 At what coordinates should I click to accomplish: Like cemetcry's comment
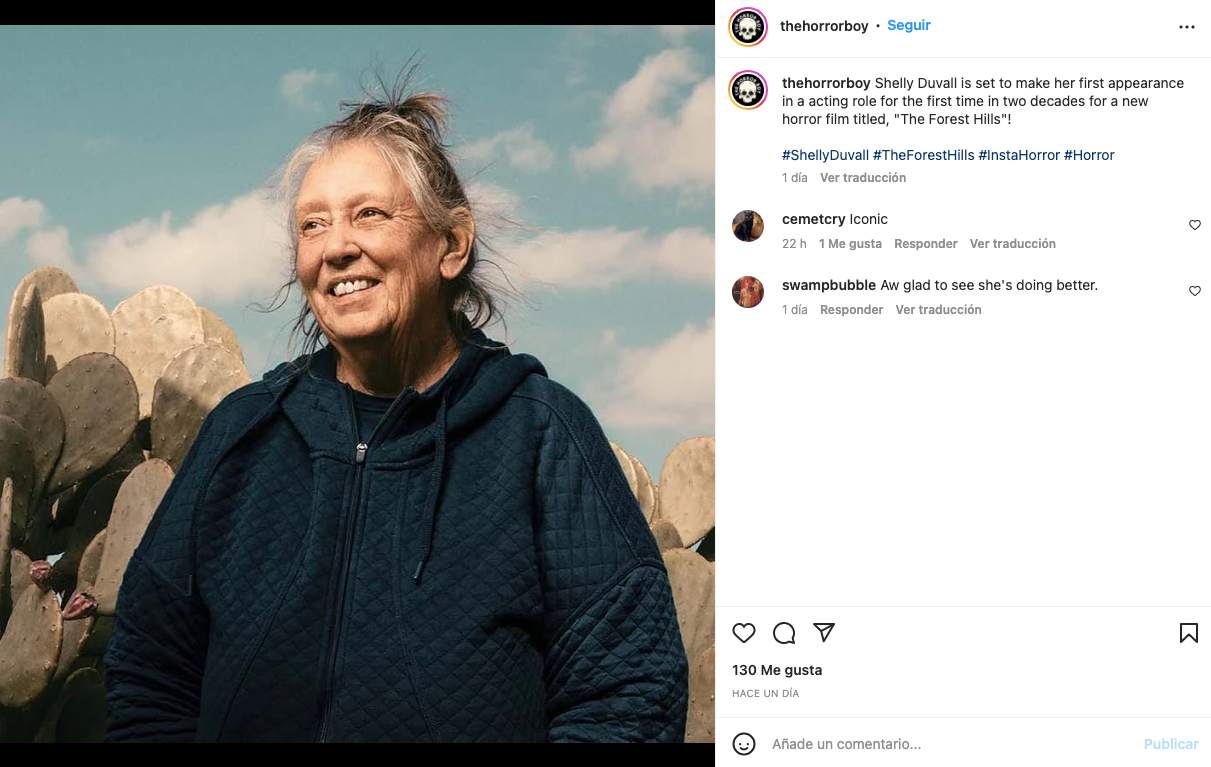tap(1194, 225)
